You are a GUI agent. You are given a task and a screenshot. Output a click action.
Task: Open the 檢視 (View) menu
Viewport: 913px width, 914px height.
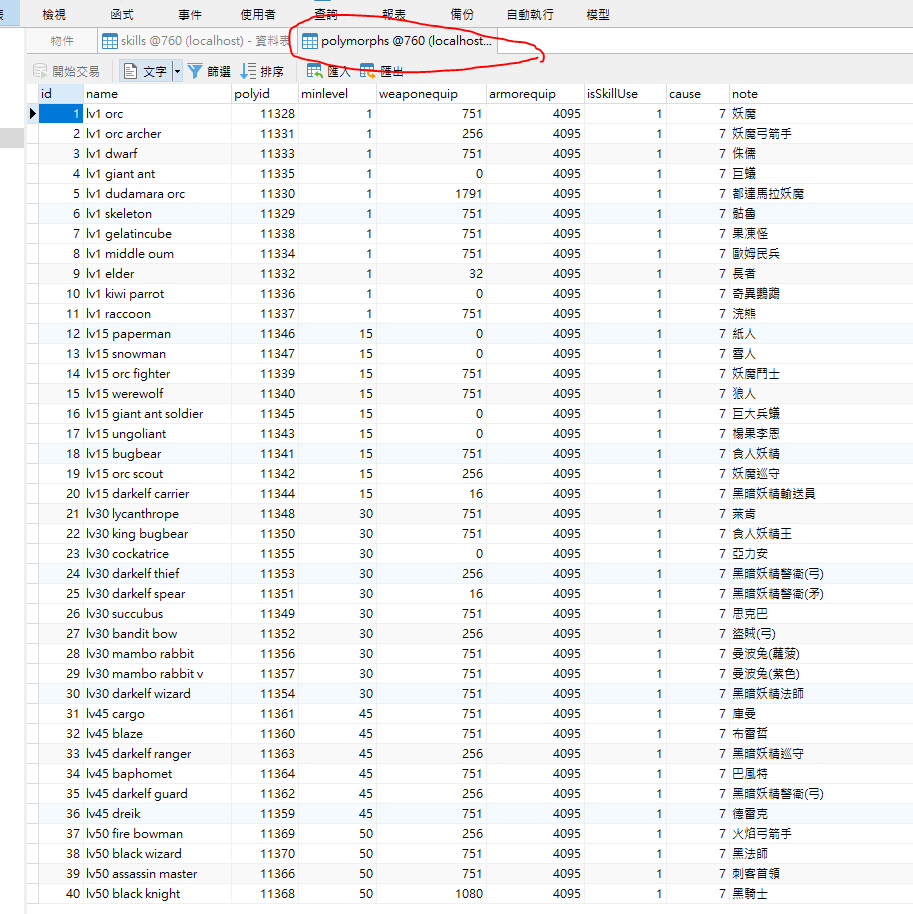(54, 14)
